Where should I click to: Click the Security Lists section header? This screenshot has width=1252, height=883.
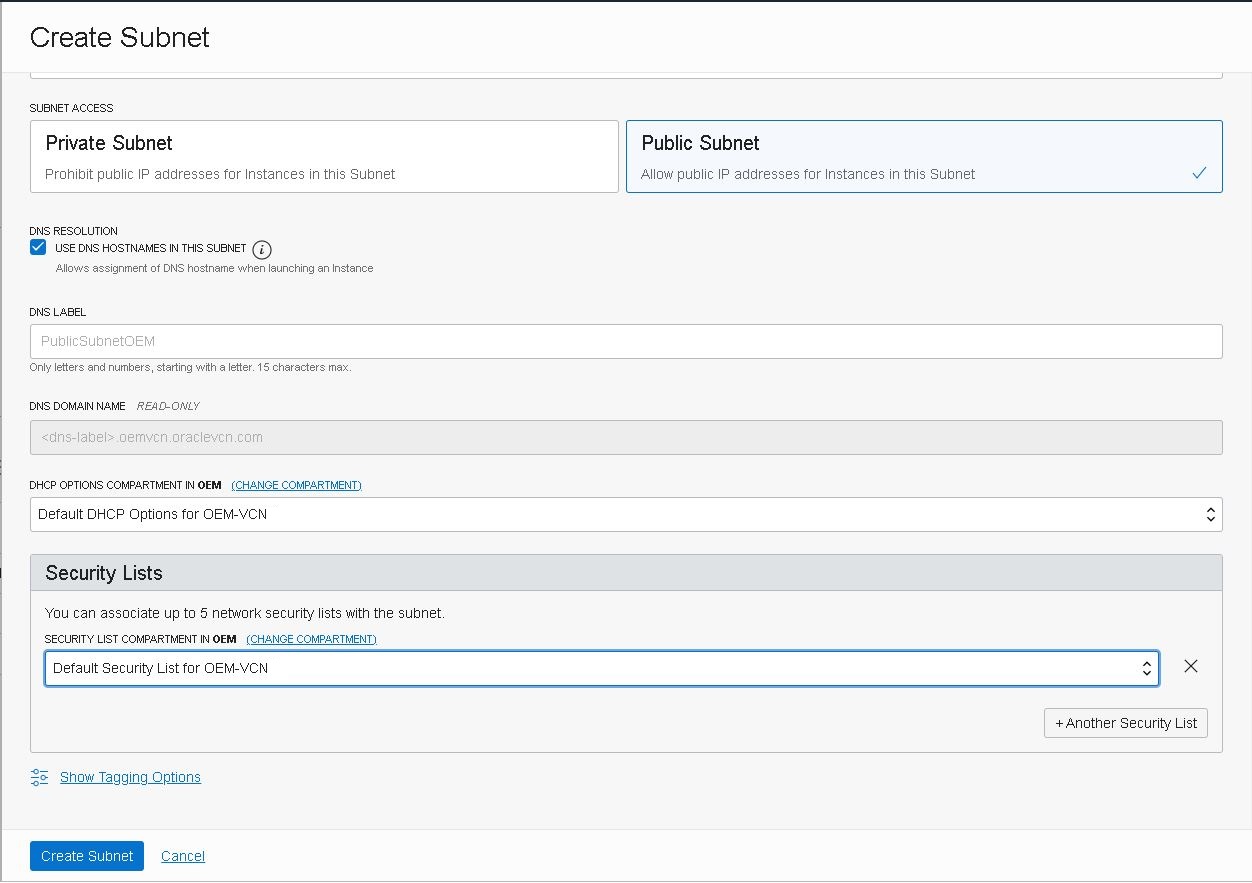click(103, 573)
